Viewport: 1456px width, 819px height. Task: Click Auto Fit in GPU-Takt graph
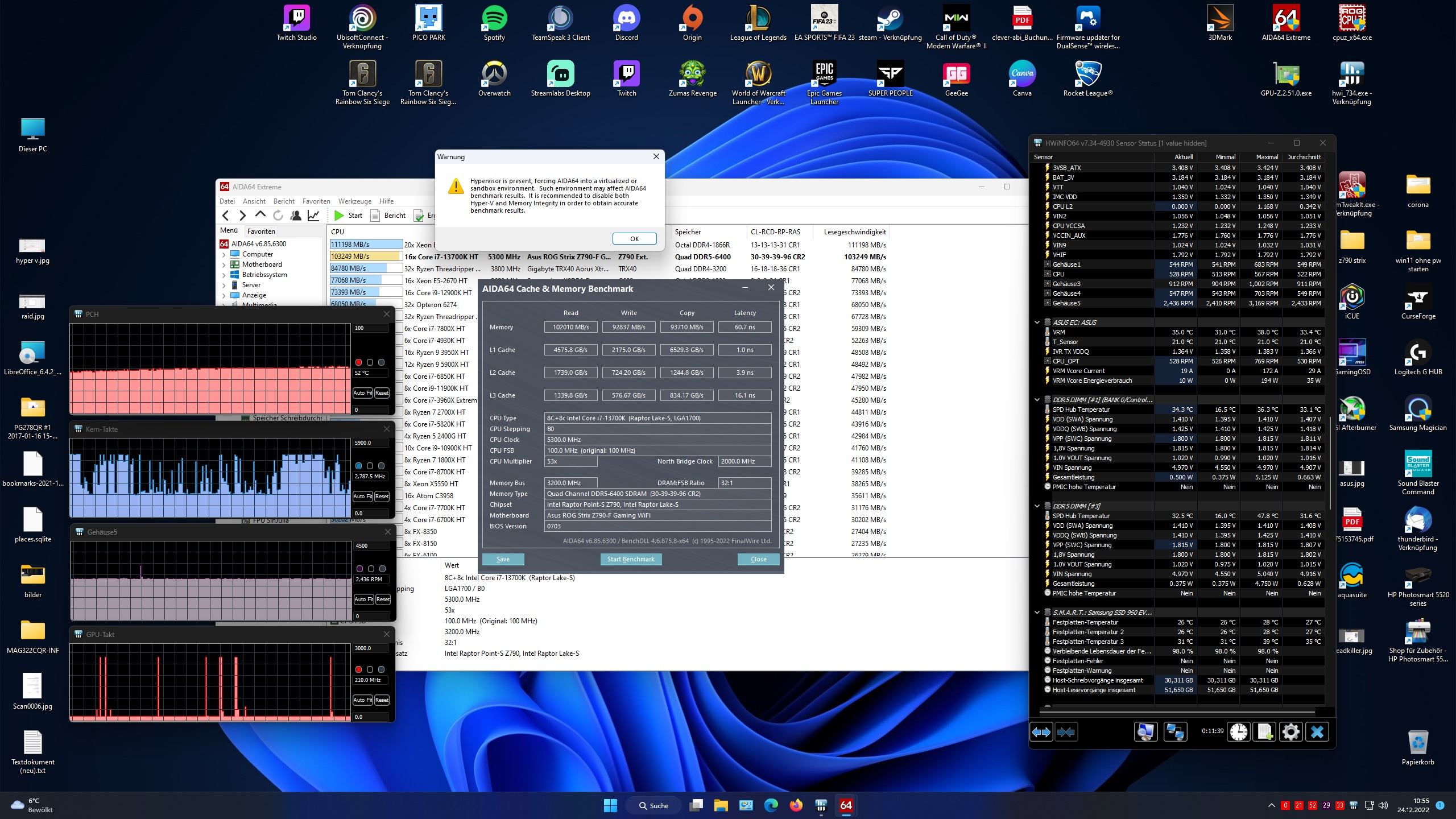[363, 700]
